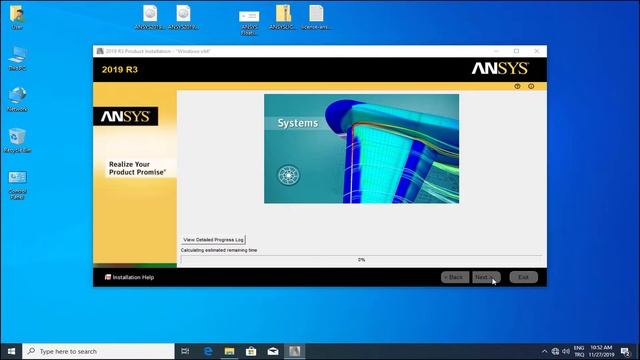Open the Windows Start menu
The width and height of the screenshot is (640, 360).
(x=11, y=351)
